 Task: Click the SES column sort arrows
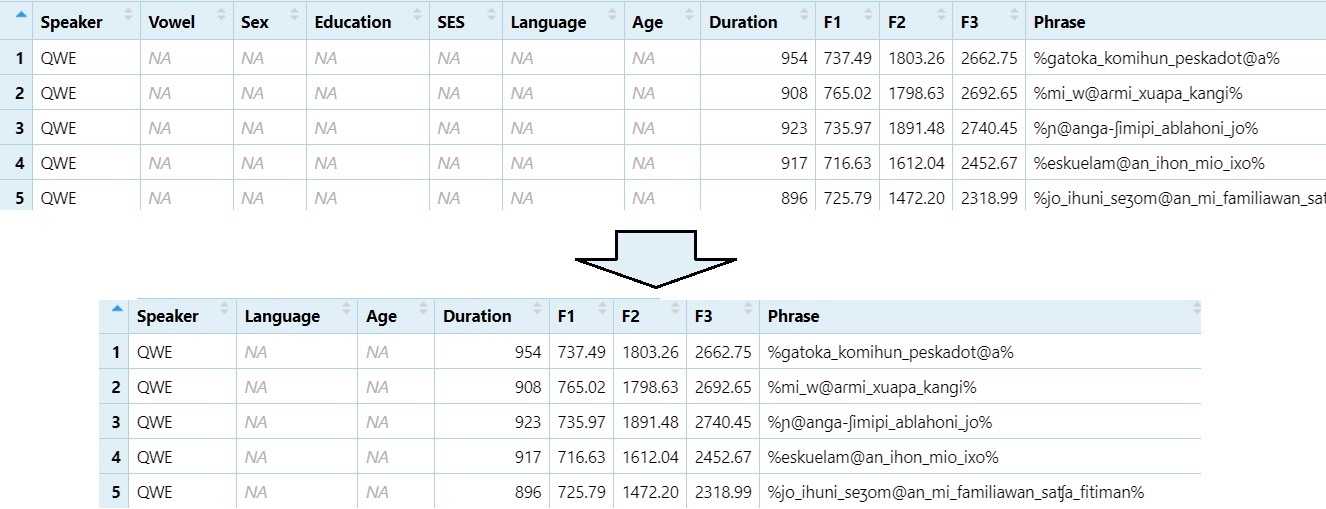pyautogui.click(x=488, y=15)
